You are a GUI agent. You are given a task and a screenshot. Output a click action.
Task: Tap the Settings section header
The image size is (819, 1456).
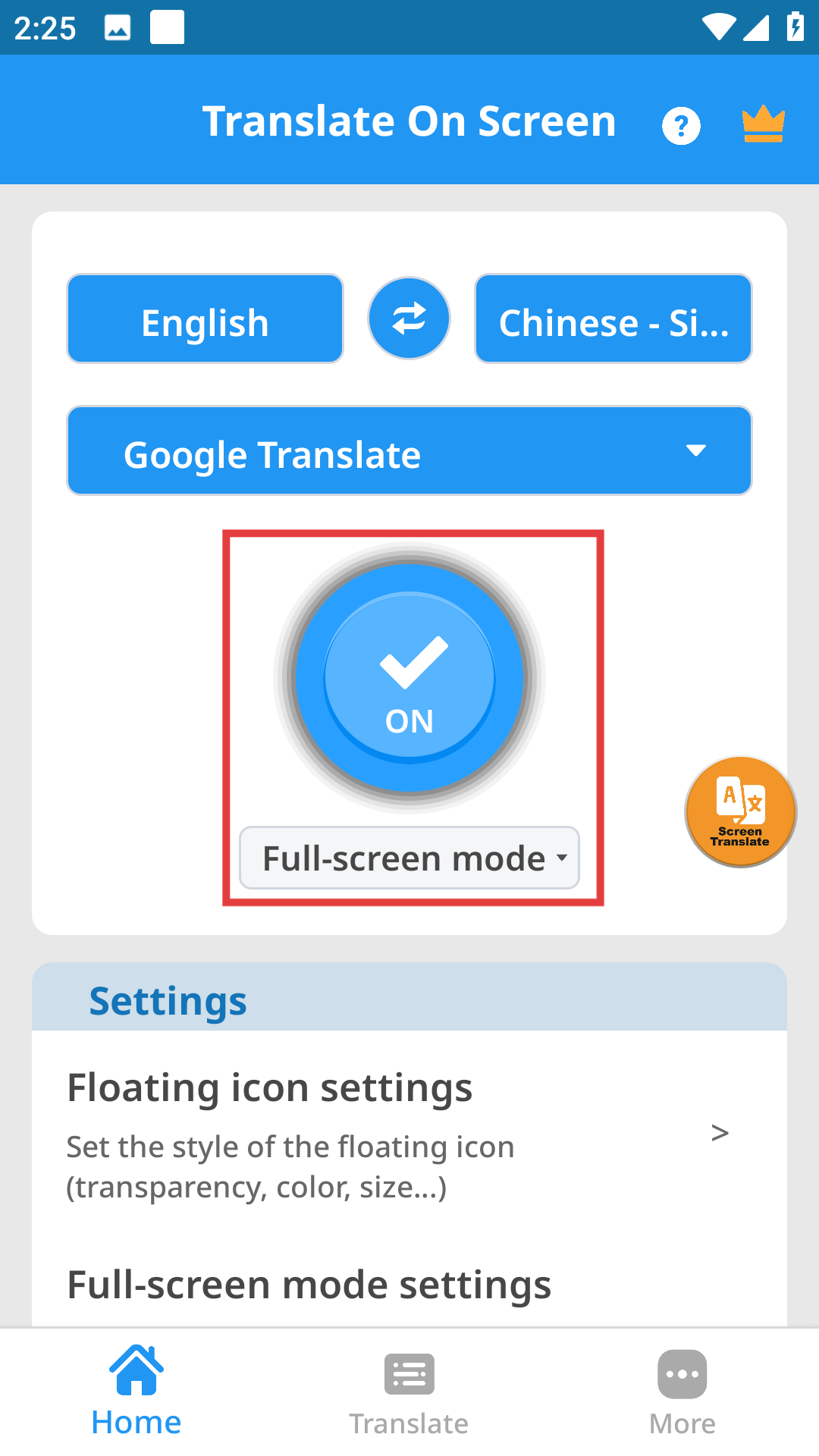tap(168, 1001)
